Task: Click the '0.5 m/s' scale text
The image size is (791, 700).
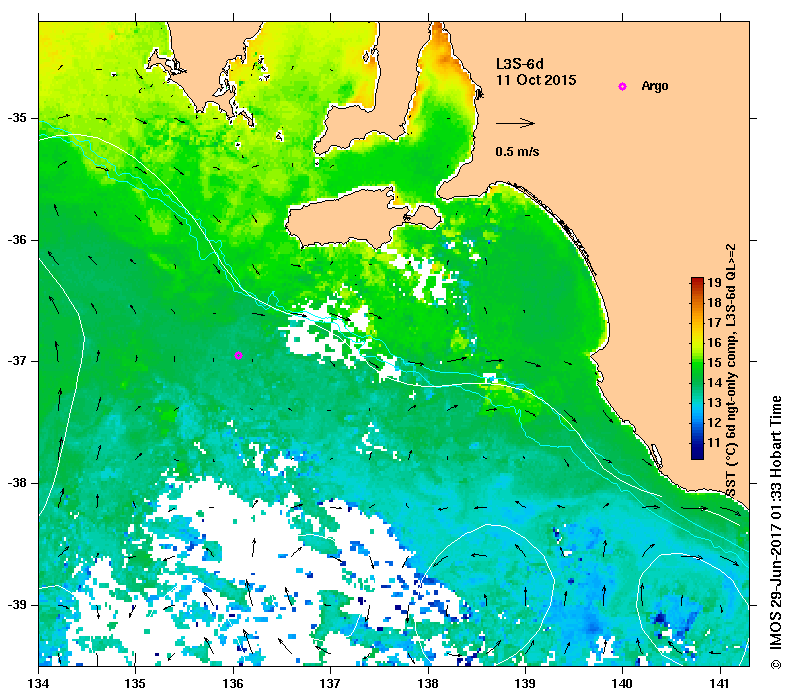Action: click(517, 151)
